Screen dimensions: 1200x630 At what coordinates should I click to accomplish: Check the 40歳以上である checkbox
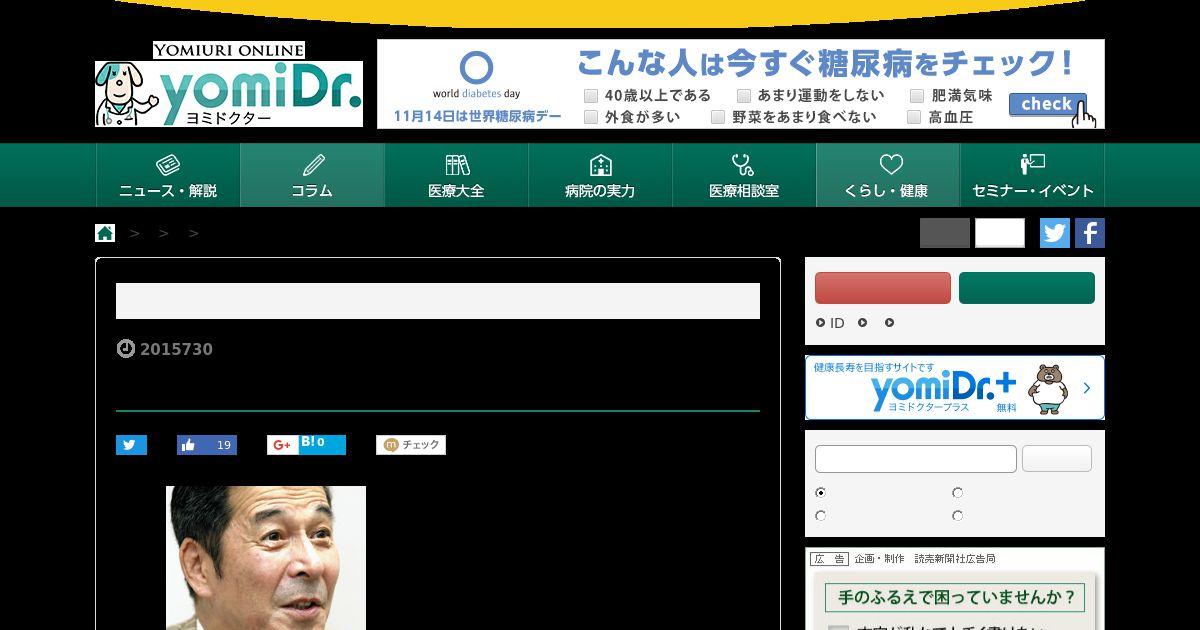(x=591, y=96)
